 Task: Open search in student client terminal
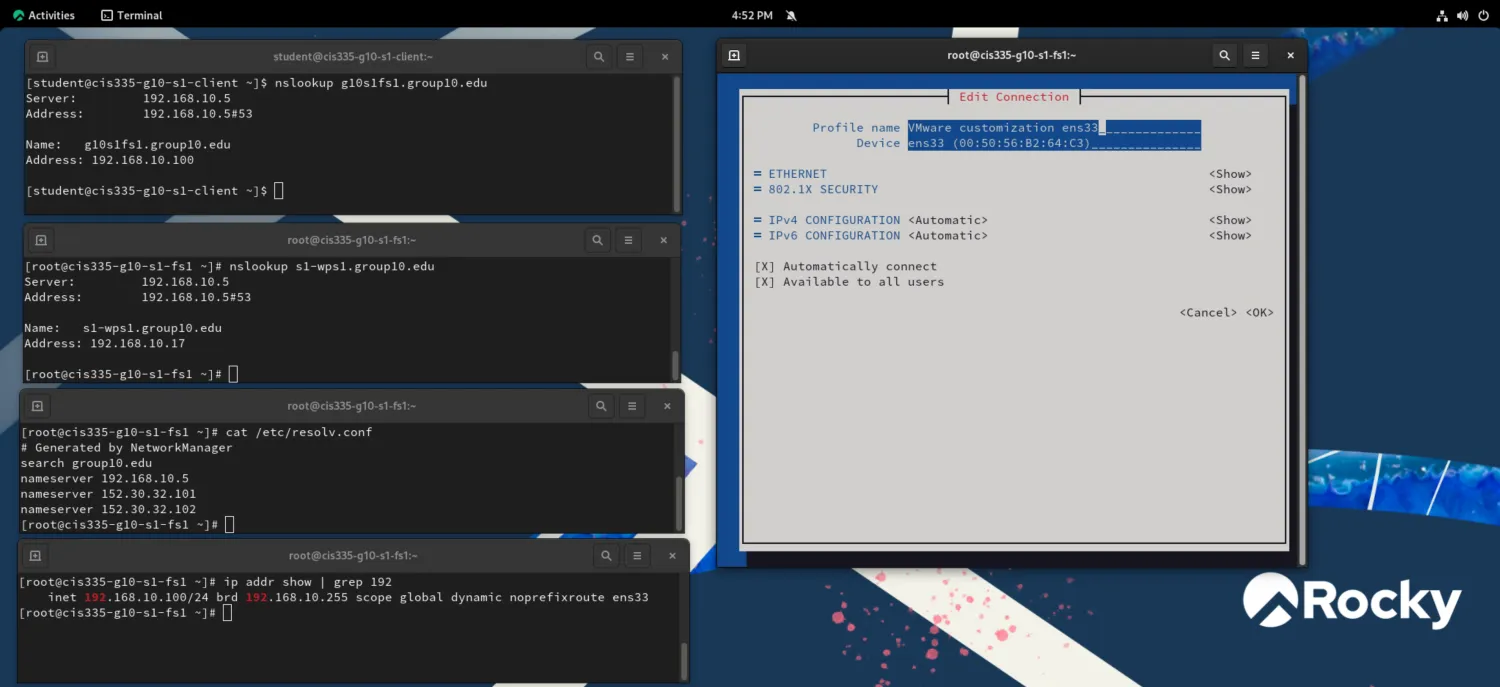coord(599,57)
